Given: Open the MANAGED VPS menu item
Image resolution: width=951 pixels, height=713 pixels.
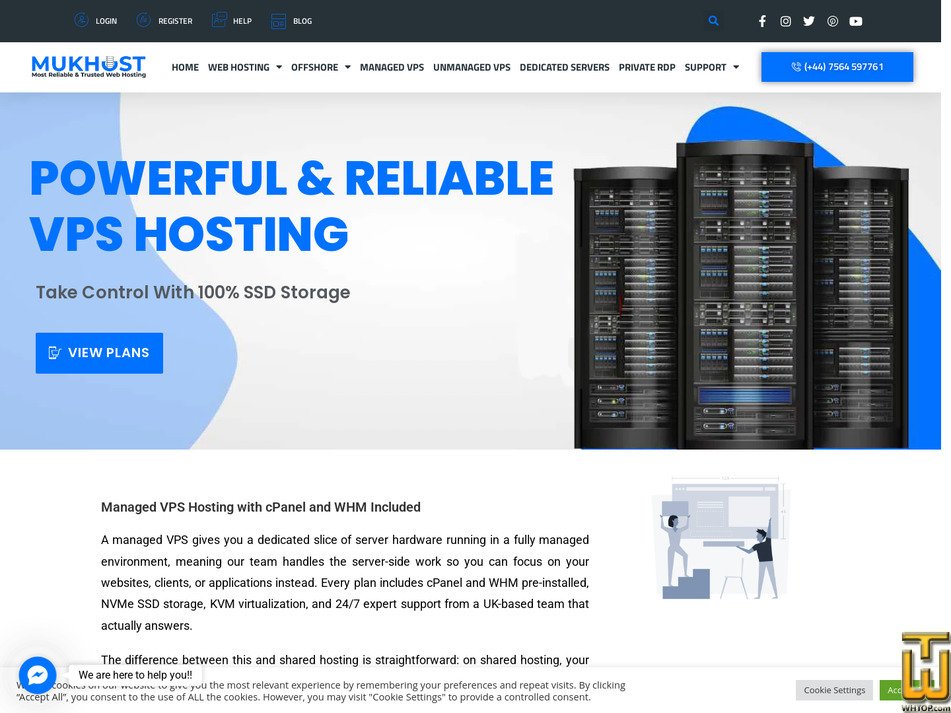Looking at the screenshot, I should [x=392, y=67].
